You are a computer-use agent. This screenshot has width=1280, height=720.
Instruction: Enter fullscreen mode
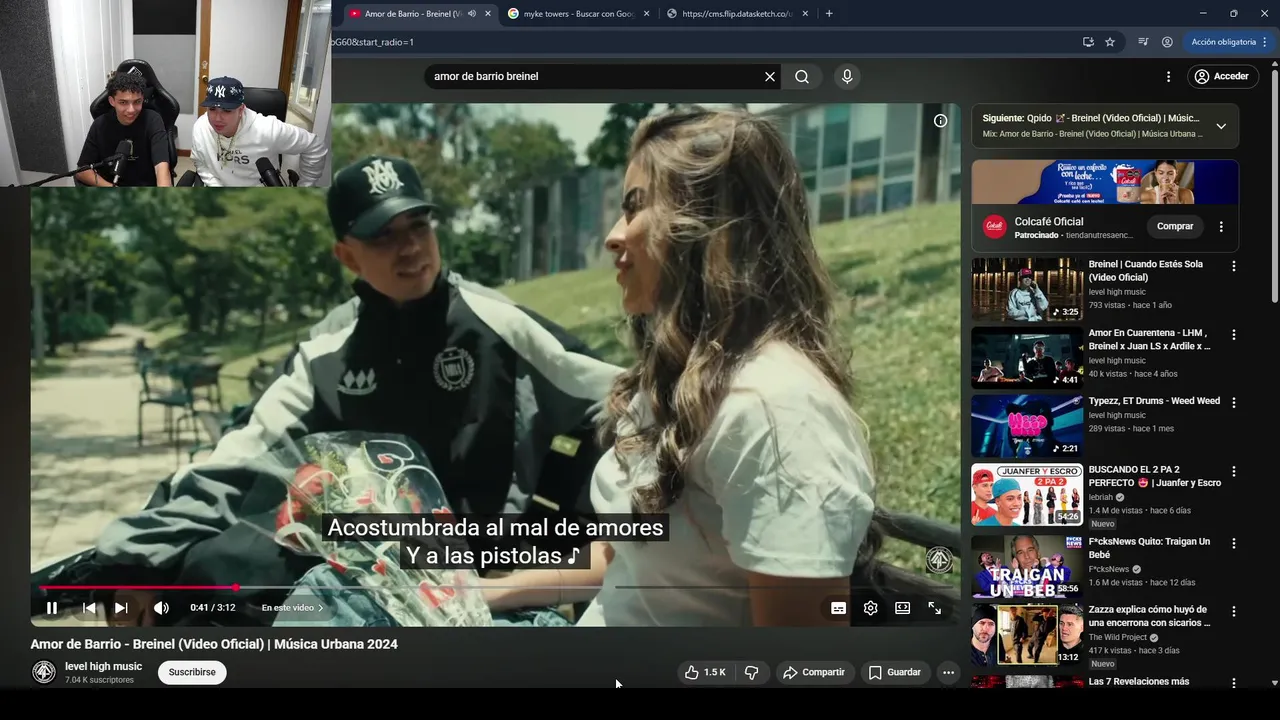coord(934,608)
